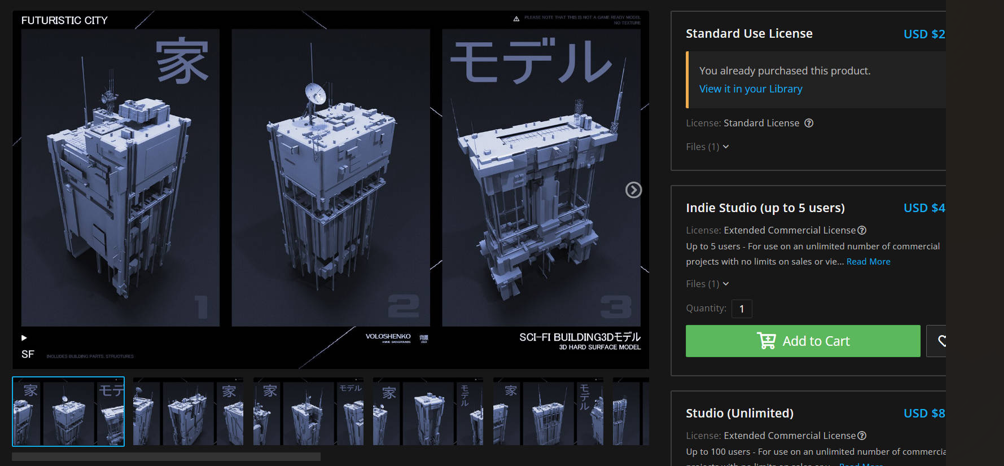Click the thumbnail strip horizontal scrollbar
Viewport: 1004px width, 466px height.
(x=166, y=457)
